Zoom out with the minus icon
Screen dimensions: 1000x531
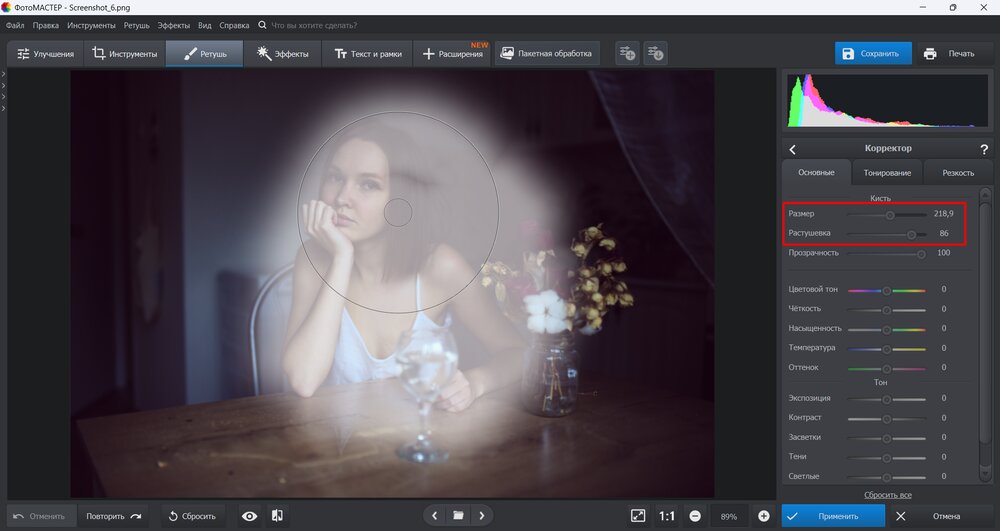coord(694,516)
